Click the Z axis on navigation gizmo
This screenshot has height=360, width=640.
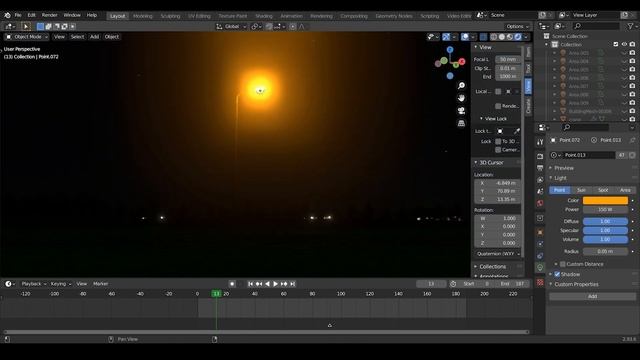click(450, 49)
